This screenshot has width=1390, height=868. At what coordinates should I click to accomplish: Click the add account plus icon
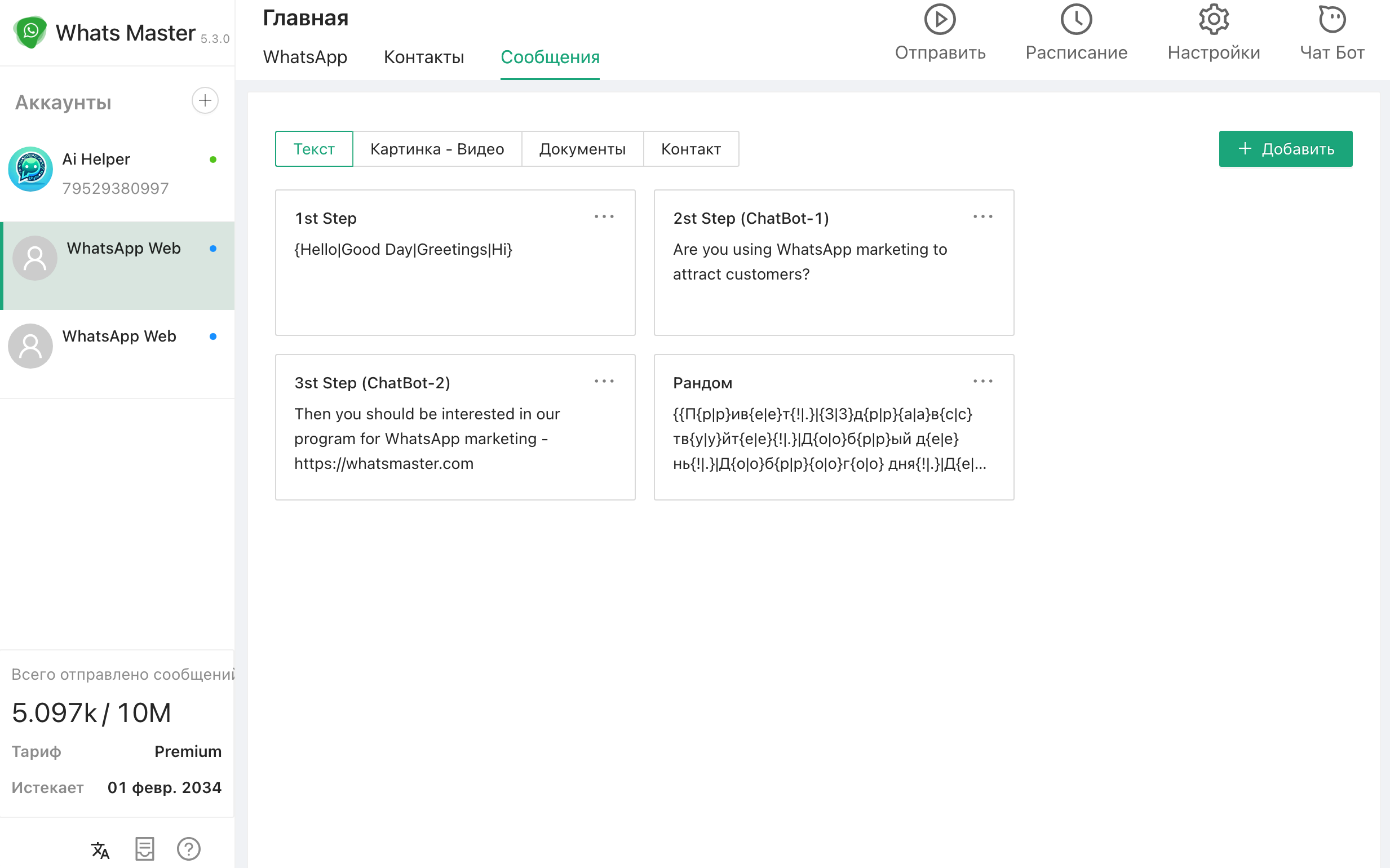click(x=205, y=101)
